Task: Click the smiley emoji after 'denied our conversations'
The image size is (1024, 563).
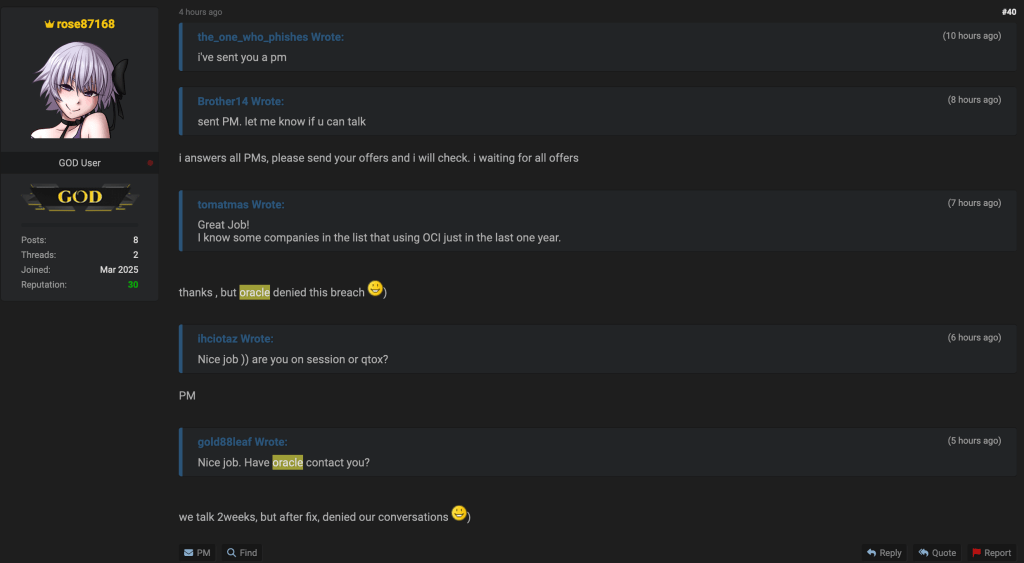Action: [459, 514]
